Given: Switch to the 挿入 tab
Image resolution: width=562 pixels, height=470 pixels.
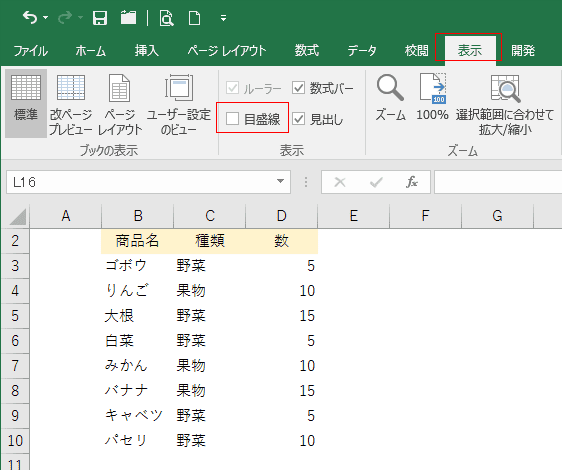Looking at the screenshot, I should point(147,51).
